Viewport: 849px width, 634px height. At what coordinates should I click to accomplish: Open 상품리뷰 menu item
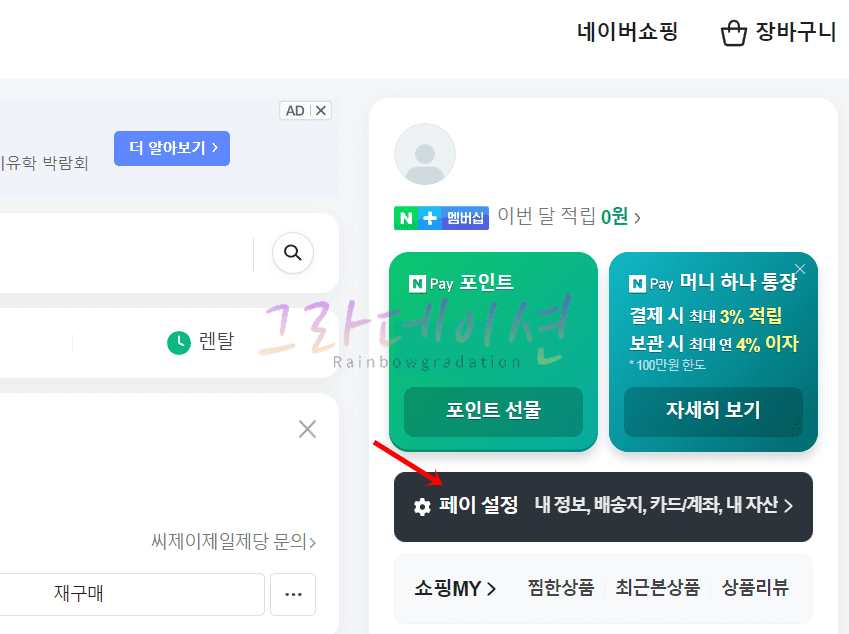pos(755,587)
